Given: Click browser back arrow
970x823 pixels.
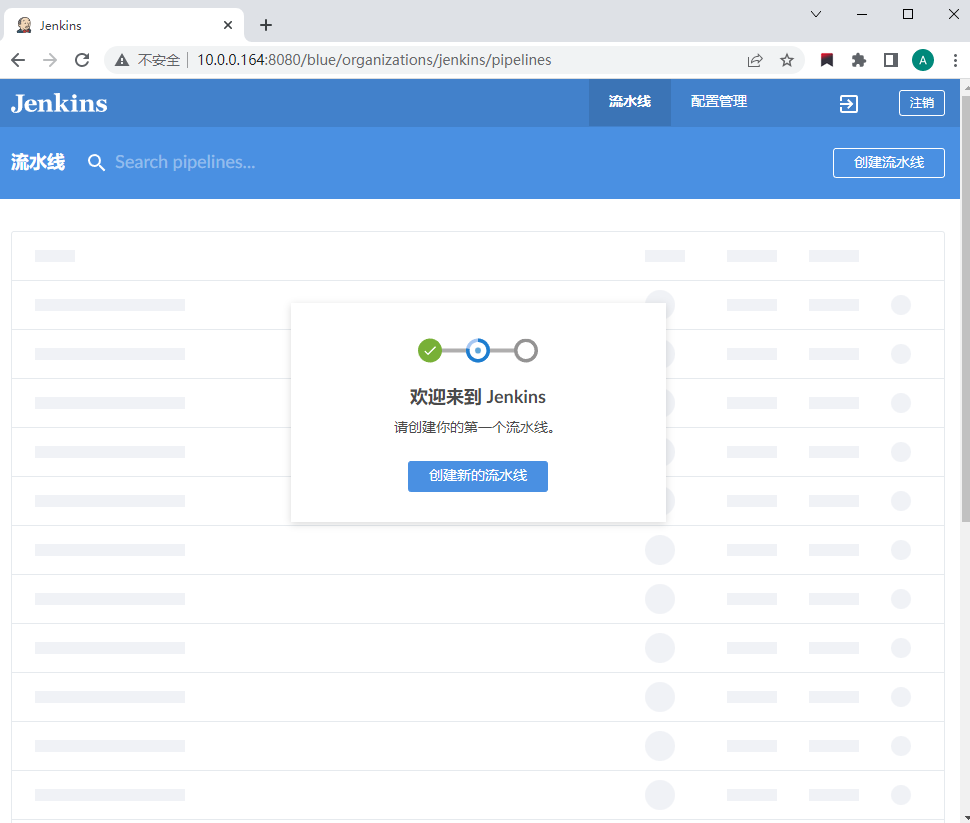Looking at the screenshot, I should coord(19,60).
